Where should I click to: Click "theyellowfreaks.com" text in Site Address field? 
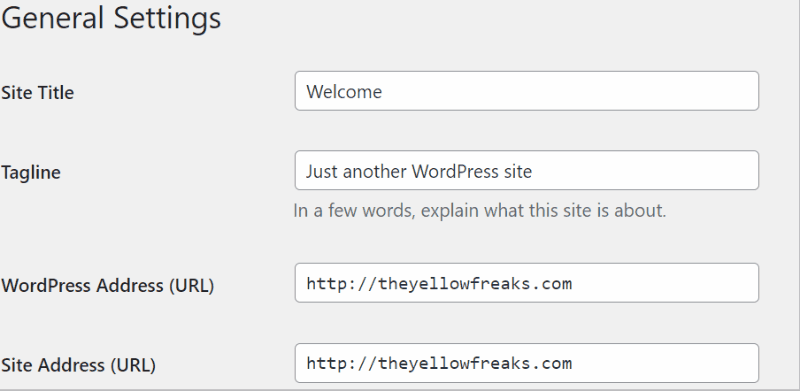pos(476,363)
